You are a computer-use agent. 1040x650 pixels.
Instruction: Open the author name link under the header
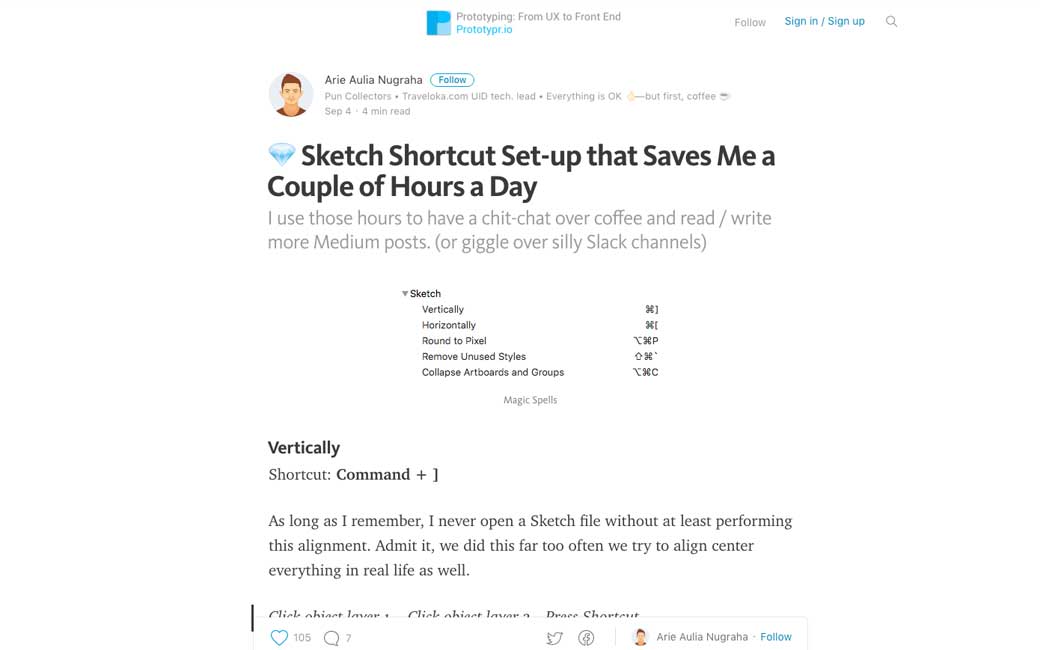[x=373, y=80]
